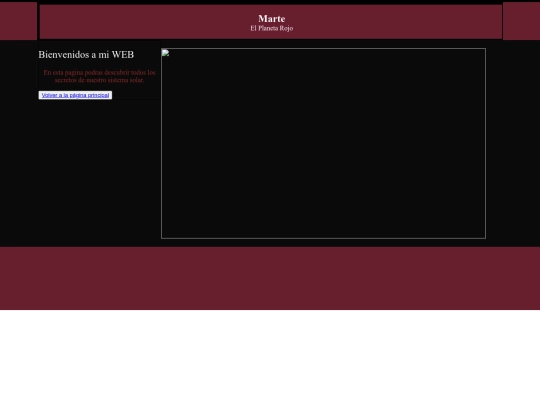This screenshot has height=405, width=540.
Task: Click the red paragraph starting 'En esta pagina podras descubrir'
Action: (99, 76)
